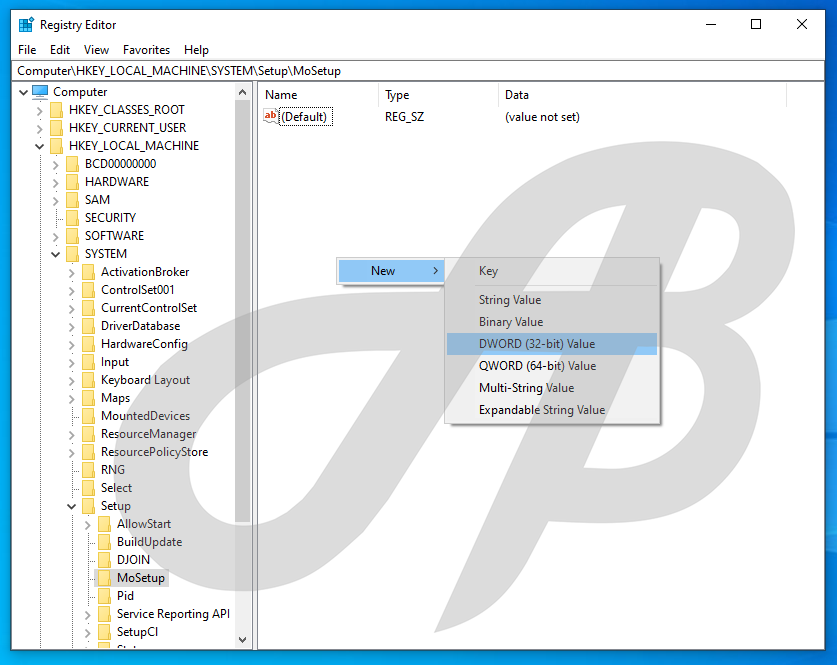
Task: Click the HKEY_CURRENT_USER folder icon
Action: pos(57,128)
